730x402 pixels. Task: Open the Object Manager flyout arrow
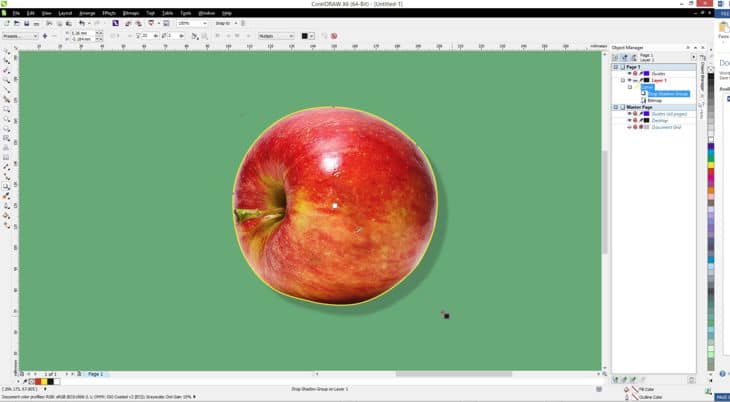tap(694, 57)
